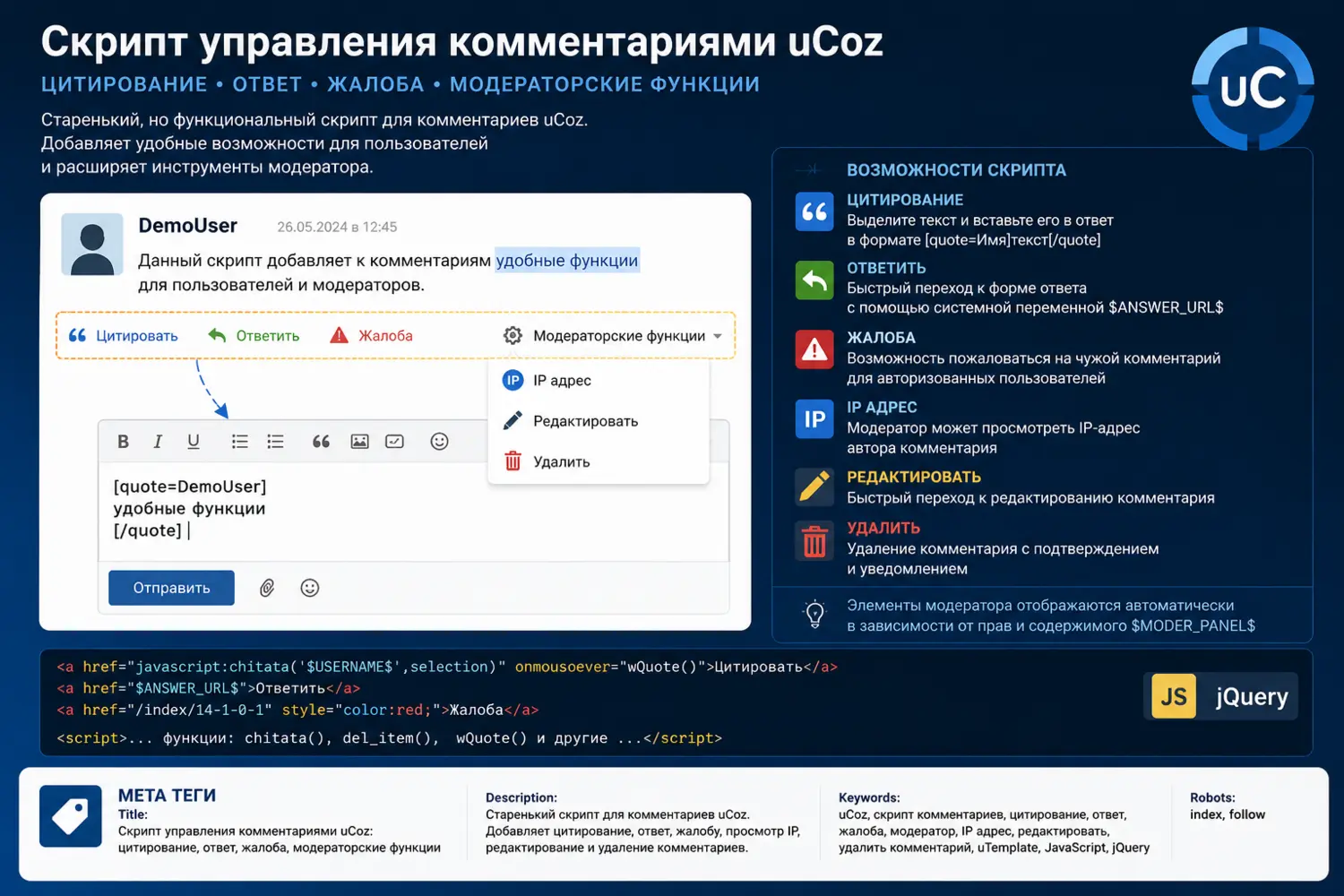The width and height of the screenshot is (1344, 896).
Task: Open the DemoUser profile name
Action: (x=188, y=226)
